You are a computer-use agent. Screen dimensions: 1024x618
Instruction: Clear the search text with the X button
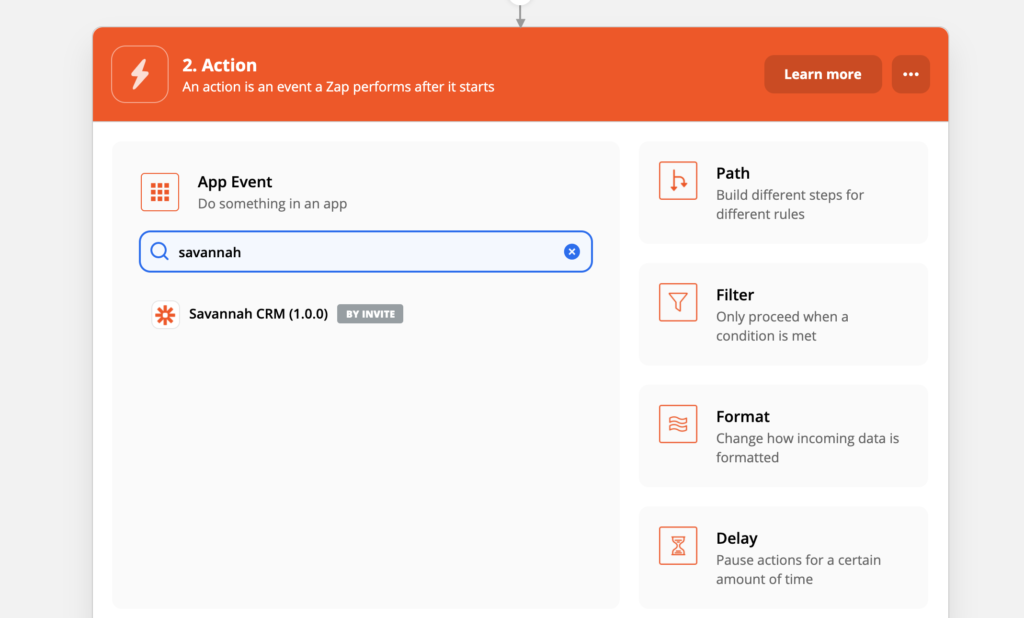click(572, 252)
